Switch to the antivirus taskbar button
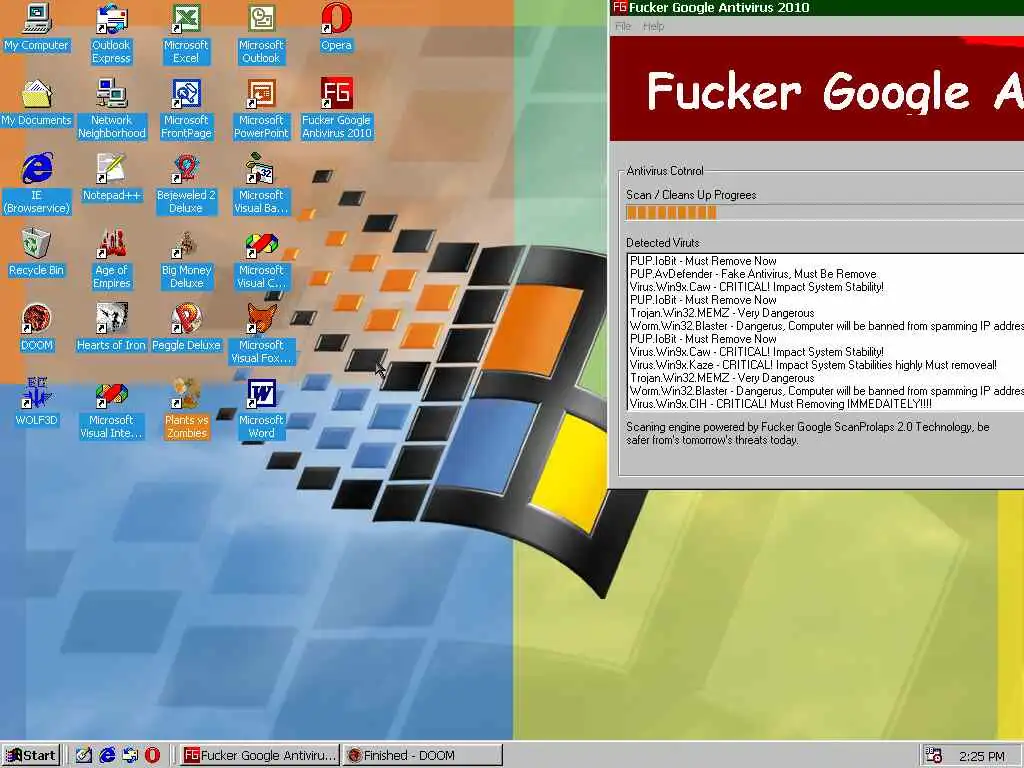 pos(259,756)
